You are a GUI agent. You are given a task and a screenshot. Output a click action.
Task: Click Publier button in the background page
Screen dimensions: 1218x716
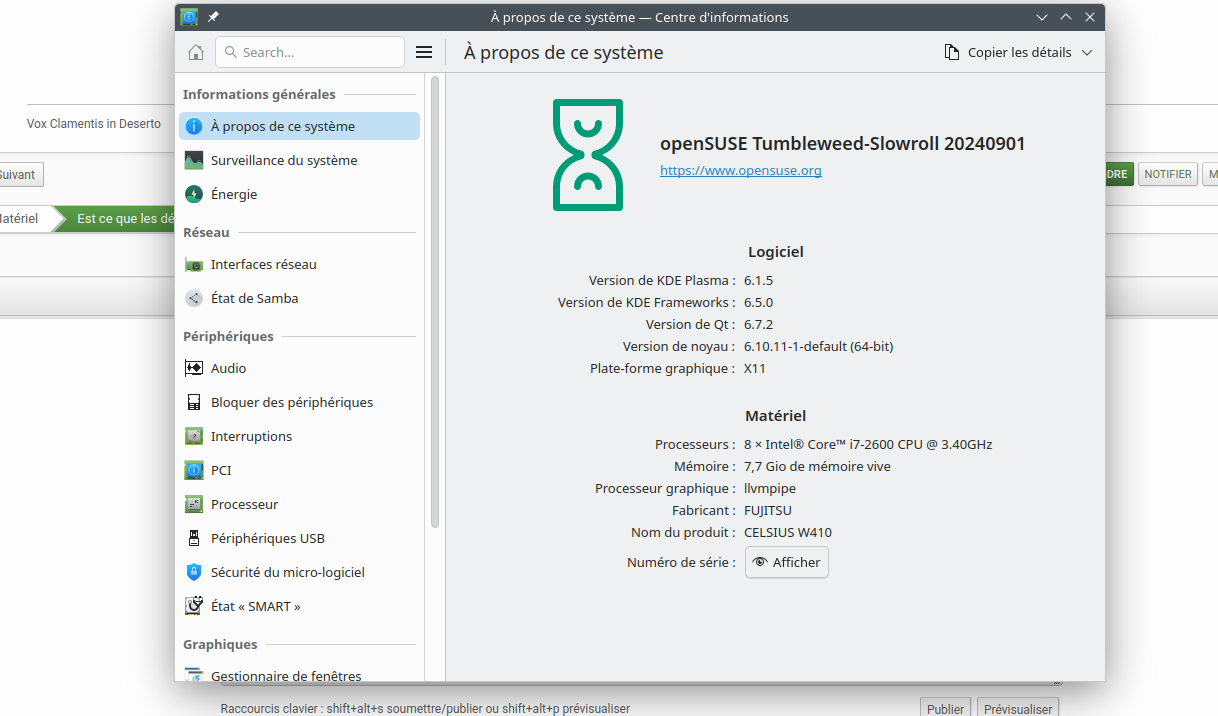[x=945, y=708]
